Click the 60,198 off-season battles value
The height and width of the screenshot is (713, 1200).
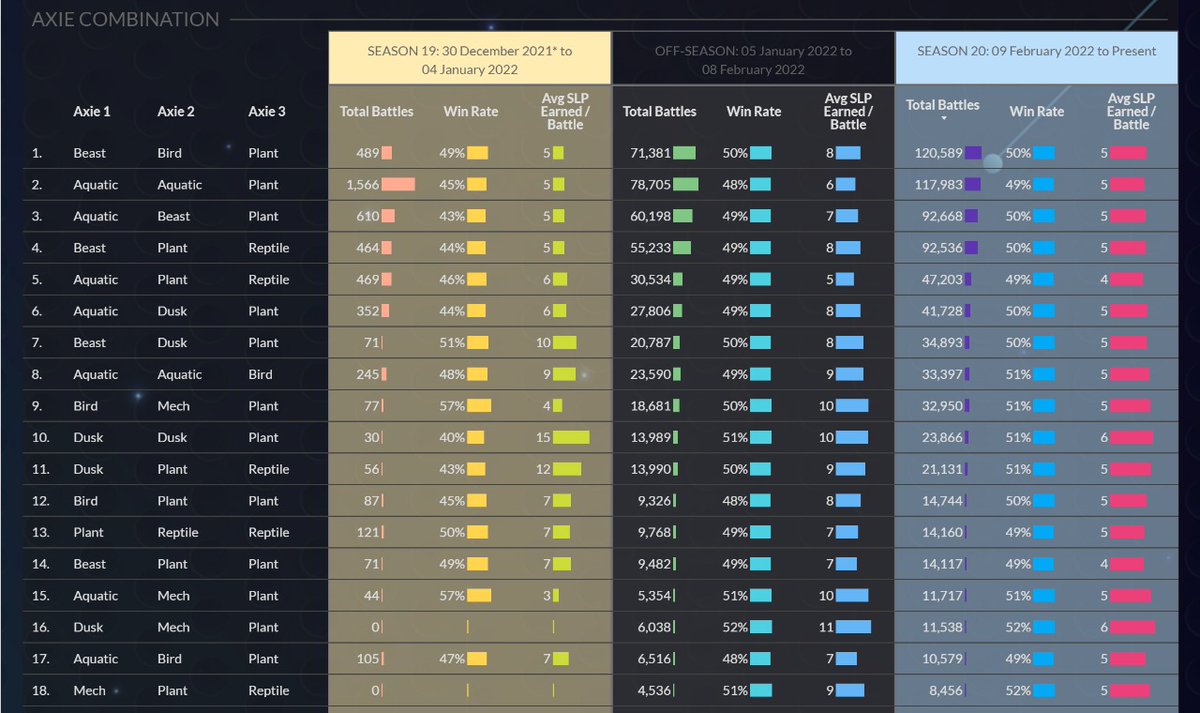coord(650,216)
